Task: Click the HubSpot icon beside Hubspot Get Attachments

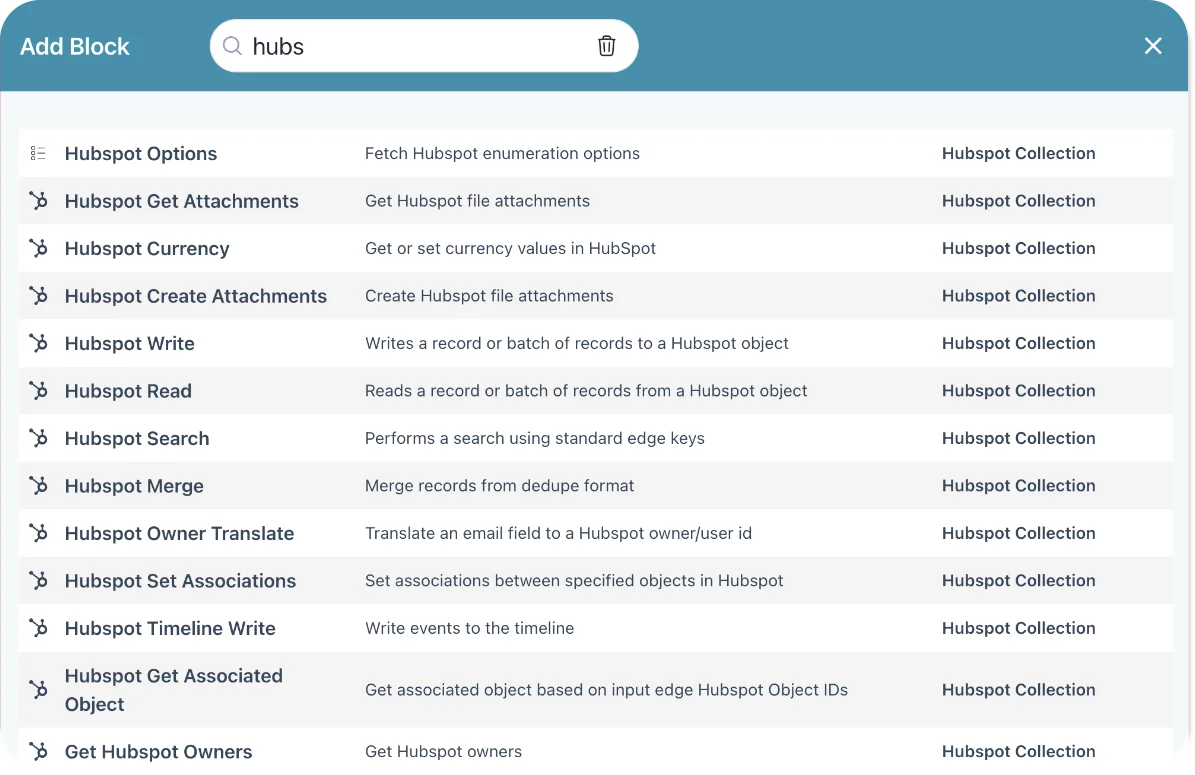Action: [x=38, y=201]
